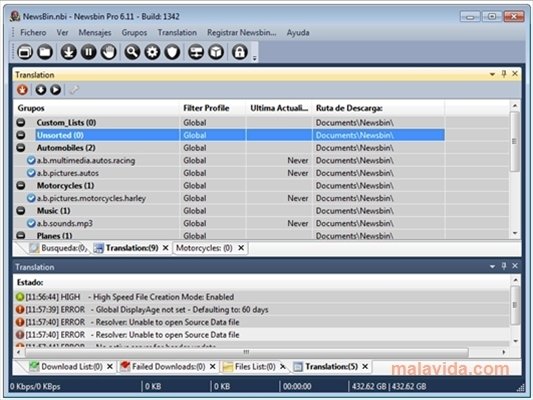Click the orange update icon in Translation panel
This screenshot has width=533, height=400.
tap(22, 90)
